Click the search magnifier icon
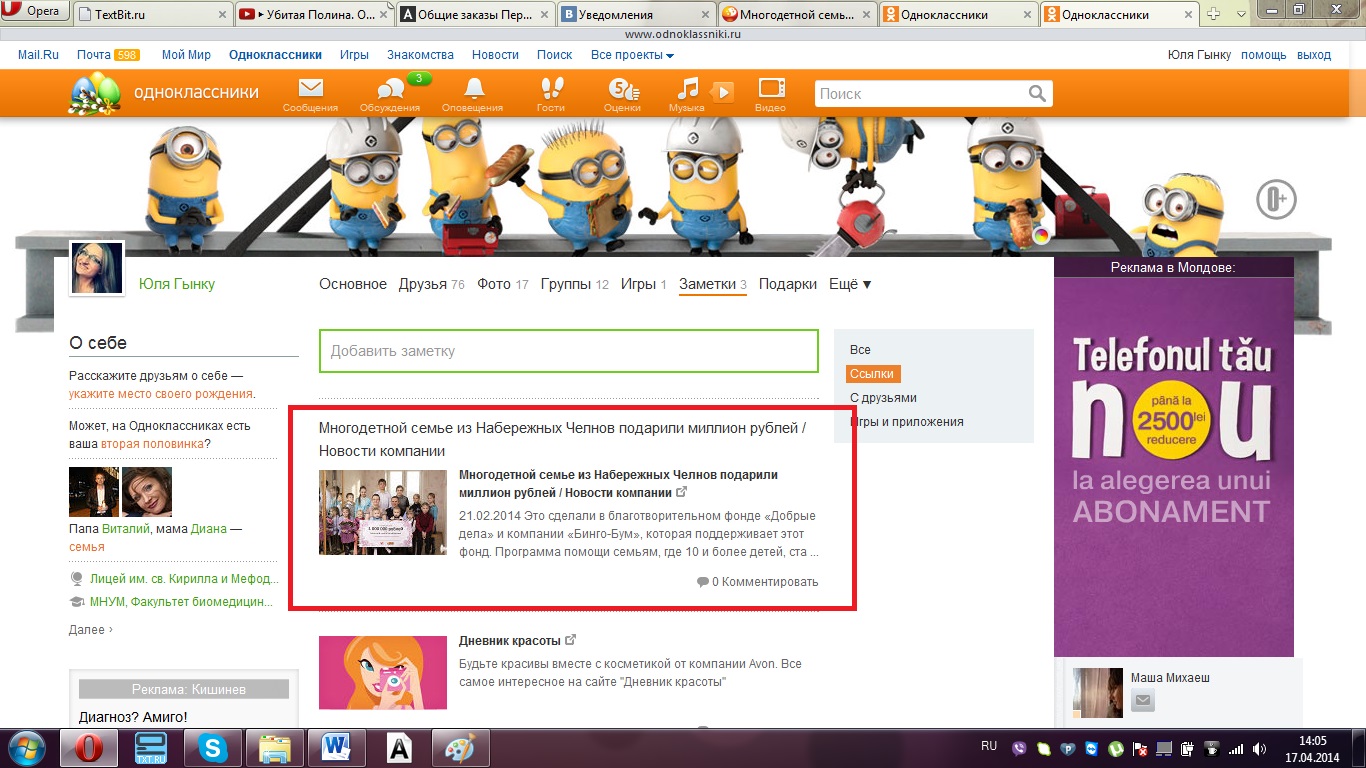The width and height of the screenshot is (1366, 768). 1037,93
